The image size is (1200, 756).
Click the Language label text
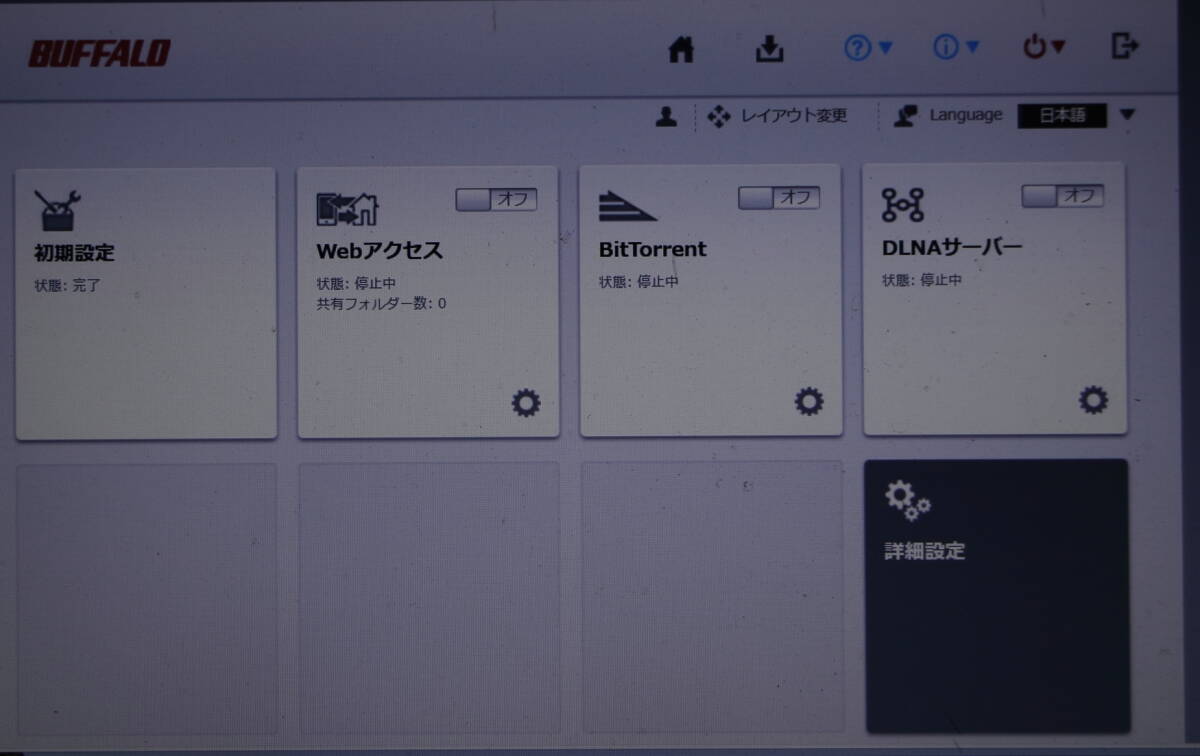pos(966,115)
